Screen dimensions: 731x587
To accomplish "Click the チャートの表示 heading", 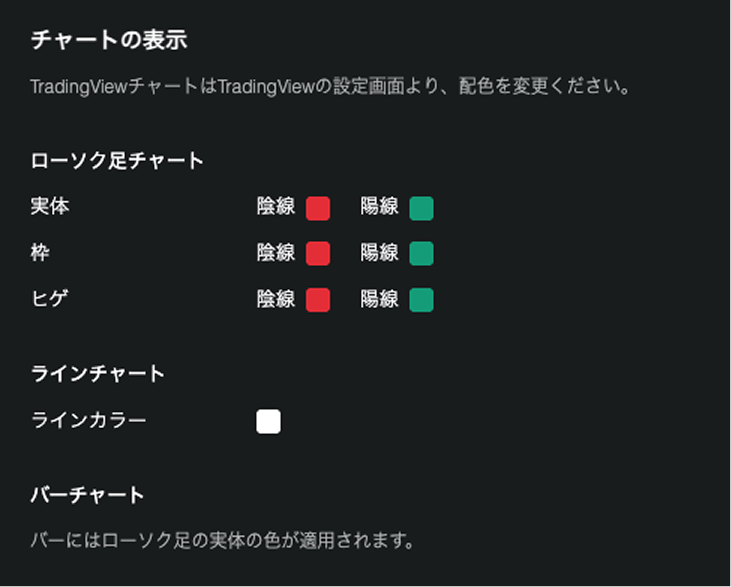I will [x=109, y=40].
